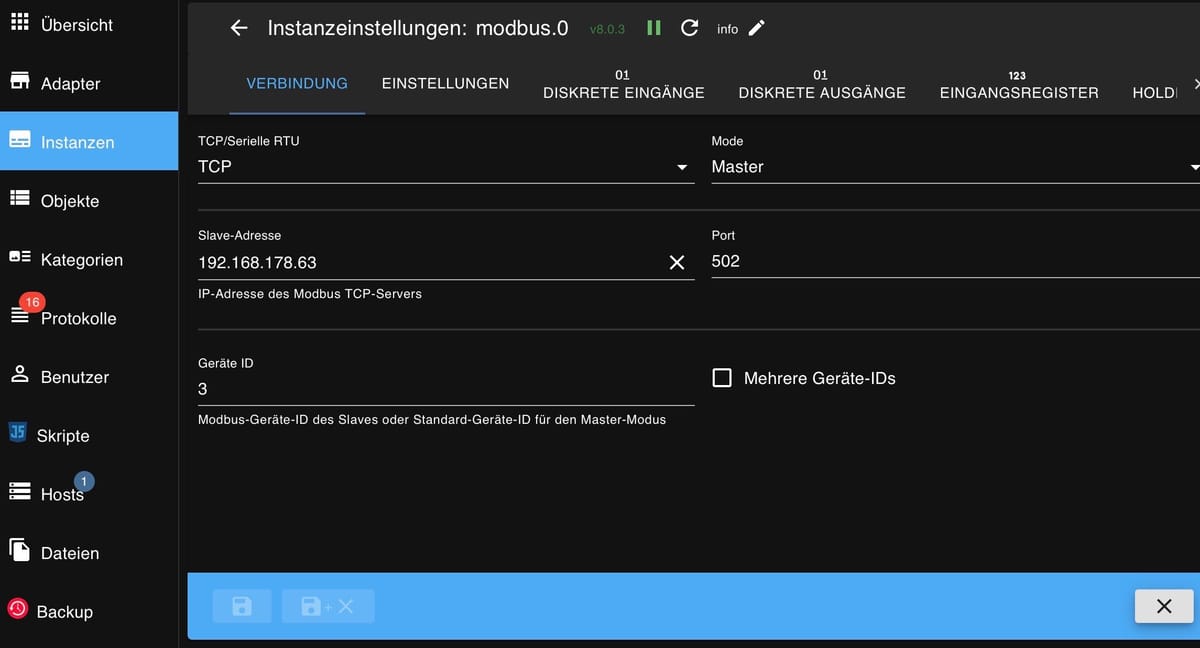Click the save and close icon button
Viewport: 1200px width, 648px height.
click(328, 606)
